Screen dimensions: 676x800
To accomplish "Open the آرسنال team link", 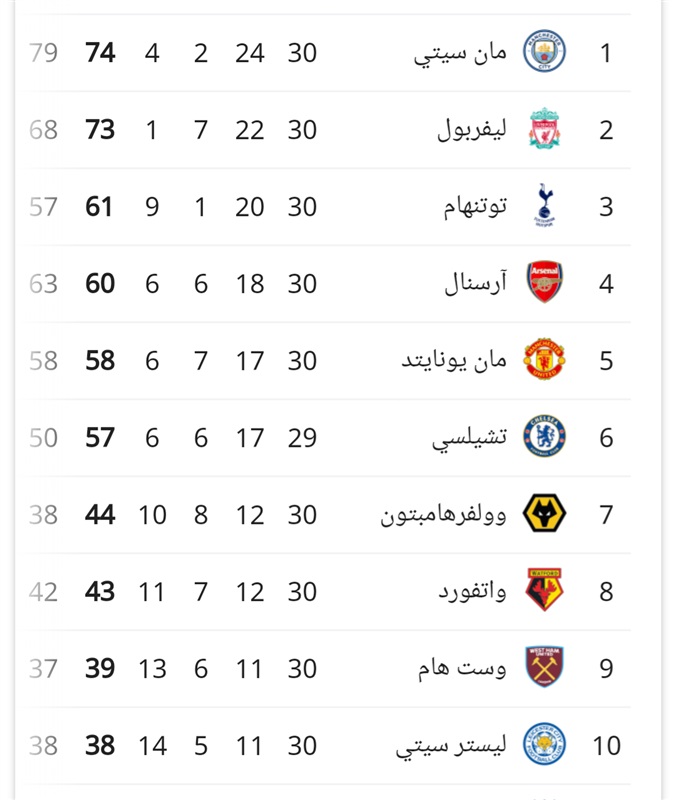I will [475, 283].
